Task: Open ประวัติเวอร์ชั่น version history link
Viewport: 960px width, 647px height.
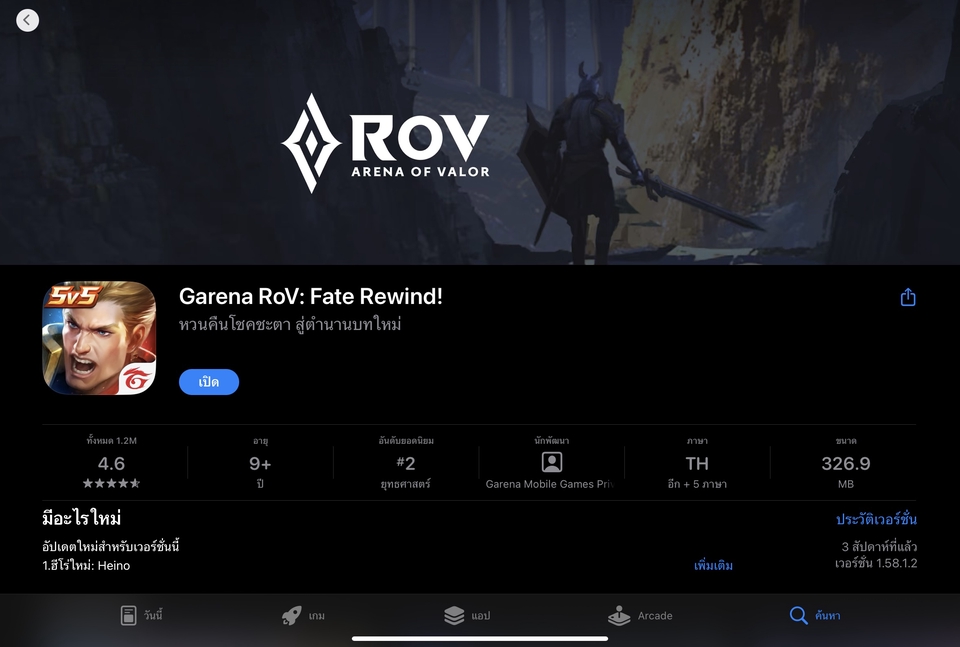Action: pos(876,519)
